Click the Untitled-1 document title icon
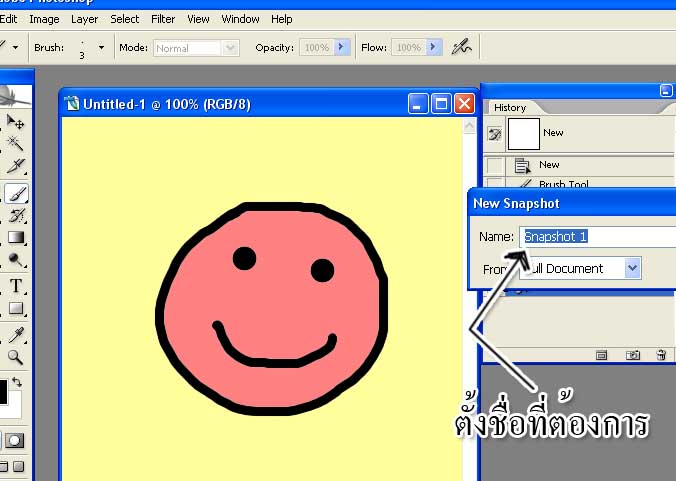 [x=72, y=104]
